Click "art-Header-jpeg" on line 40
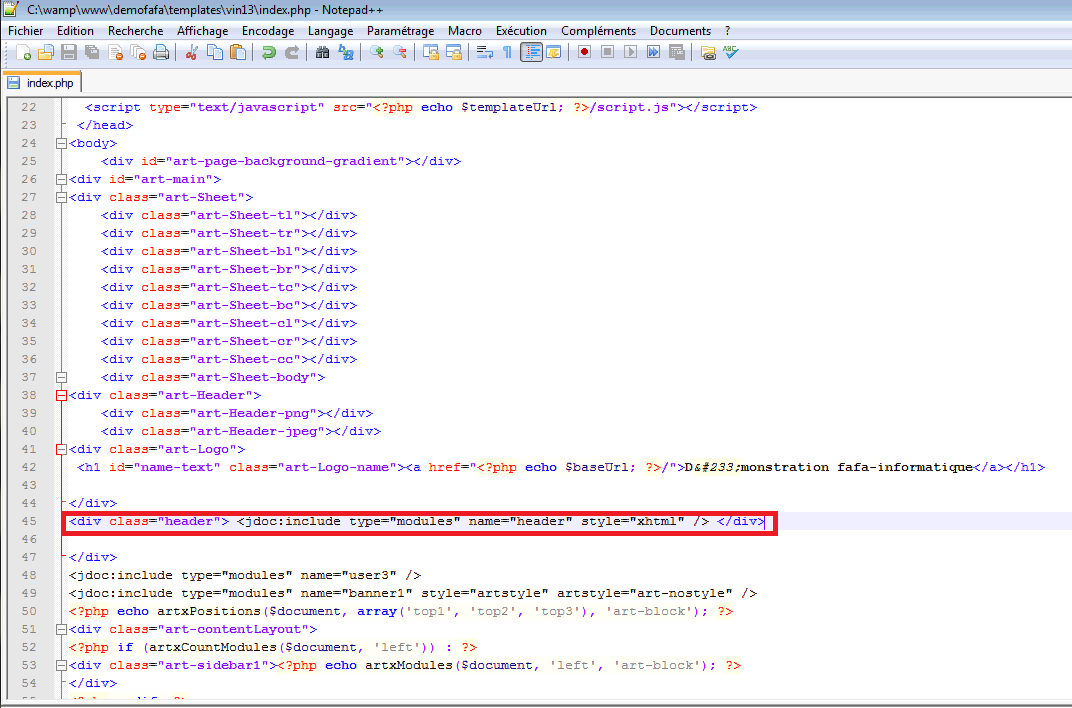 pyautogui.click(x=257, y=431)
